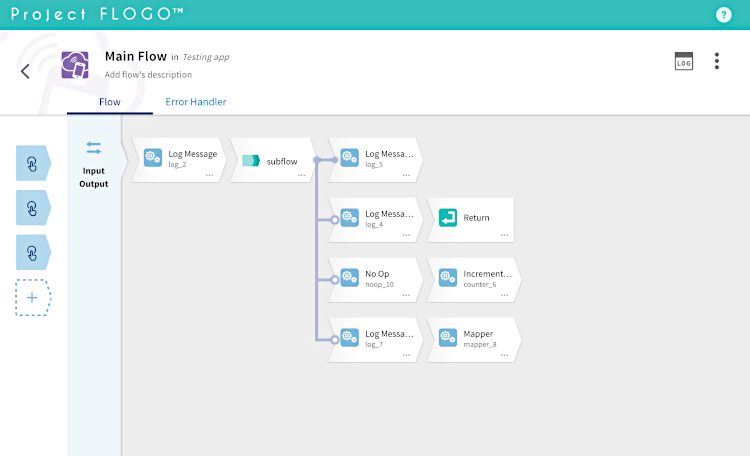Switch to the Flow tab
Viewport: 750px width, 456px height.
click(x=110, y=102)
